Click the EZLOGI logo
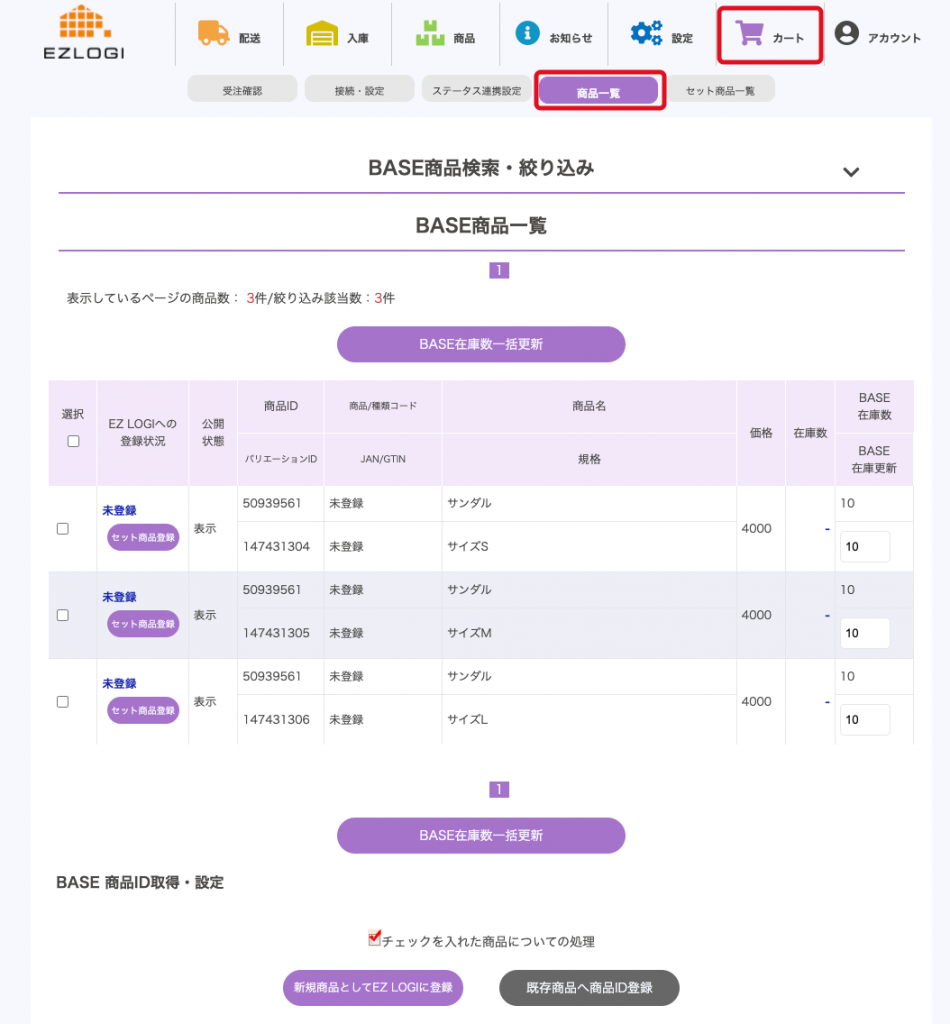The image size is (950, 1024). (x=84, y=33)
